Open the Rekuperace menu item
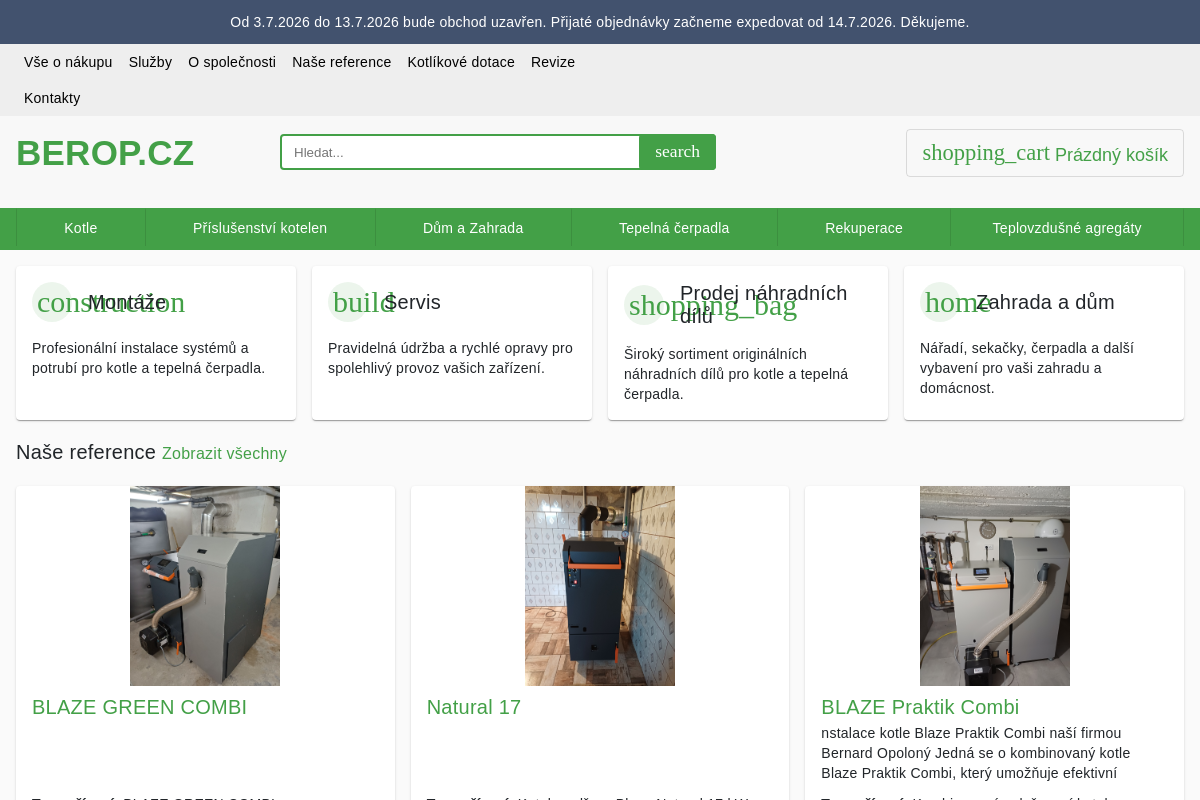This screenshot has height=800, width=1200. coord(864,228)
